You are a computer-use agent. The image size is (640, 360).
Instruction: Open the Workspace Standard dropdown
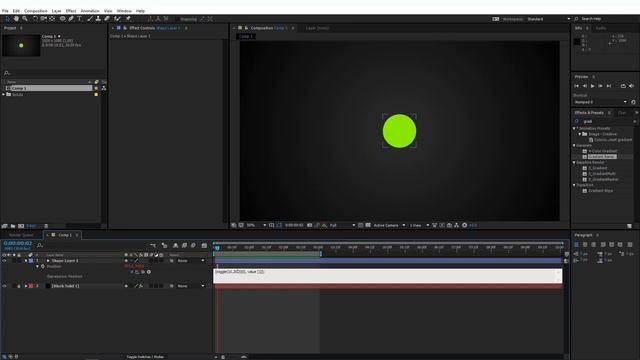548,19
